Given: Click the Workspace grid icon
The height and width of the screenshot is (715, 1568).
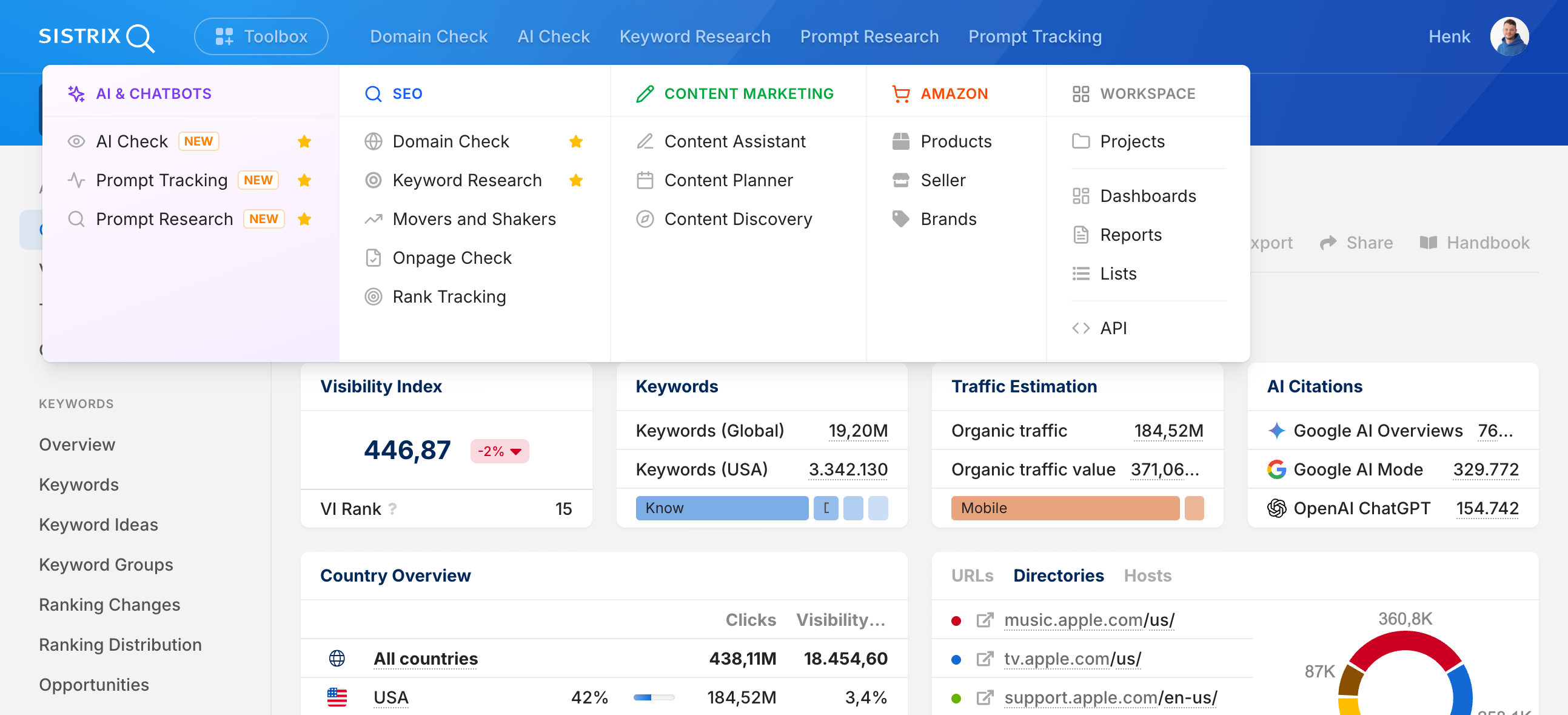Looking at the screenshot, I should pos(1081,94).
